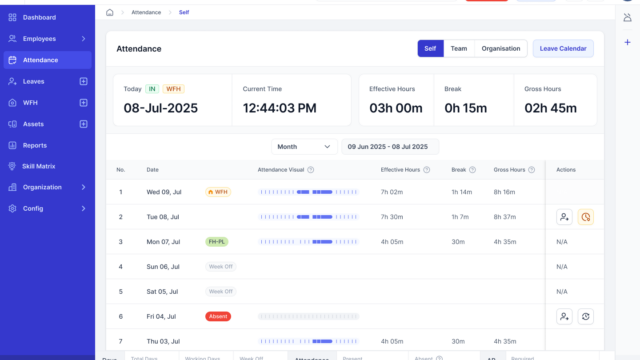Open Reports from the sidebar
640x360 pixels.
click(x=47, y=145)
